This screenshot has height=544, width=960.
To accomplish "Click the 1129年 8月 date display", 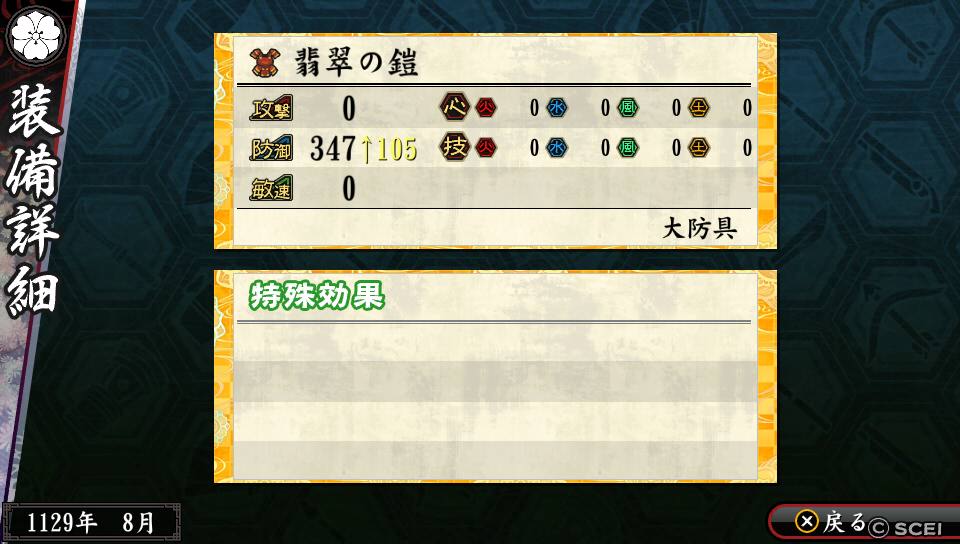I will 91,523.
